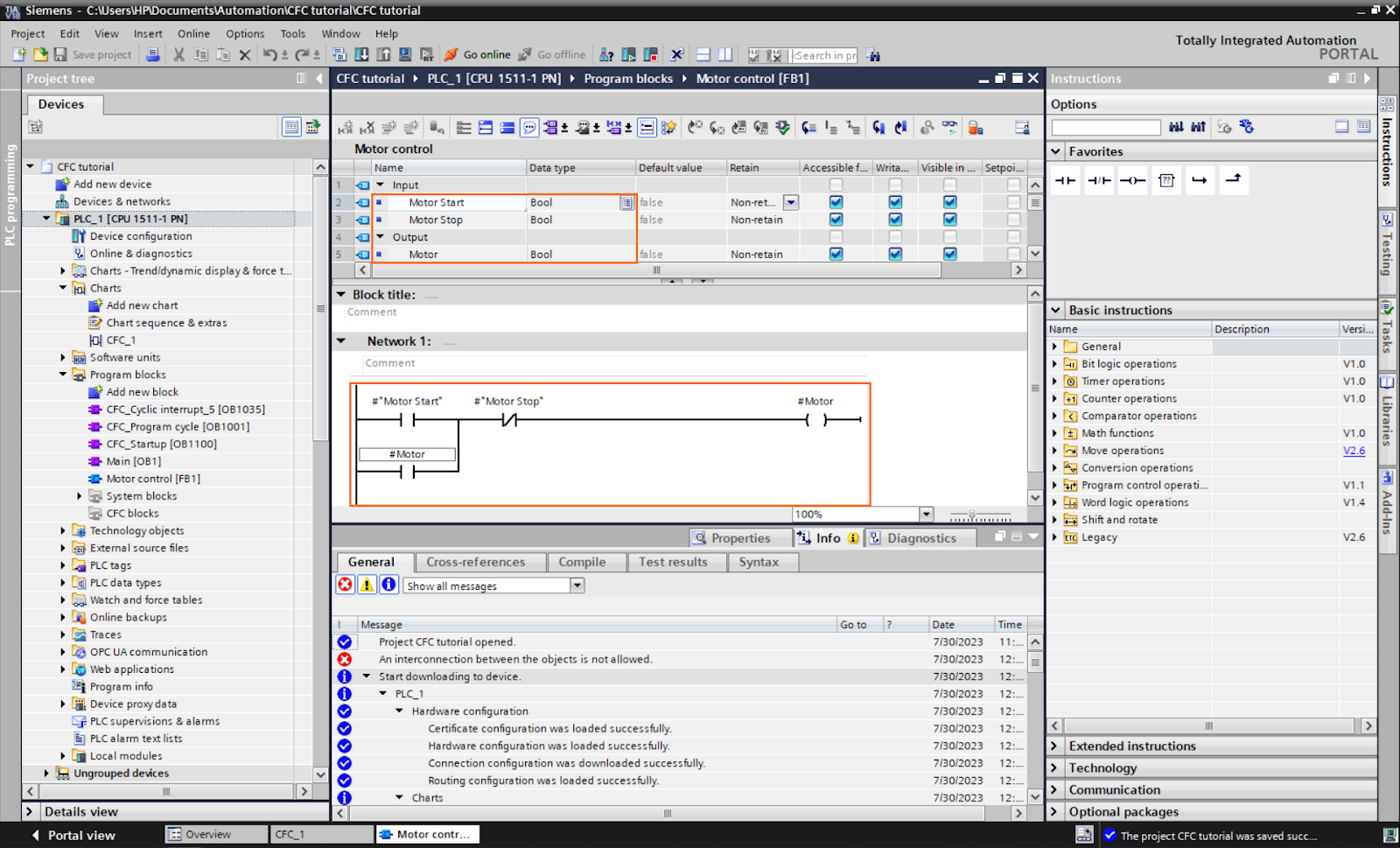Collapse Network 1 in Motor control
This screenshot has height=848, width=1400.
point(341,341)
